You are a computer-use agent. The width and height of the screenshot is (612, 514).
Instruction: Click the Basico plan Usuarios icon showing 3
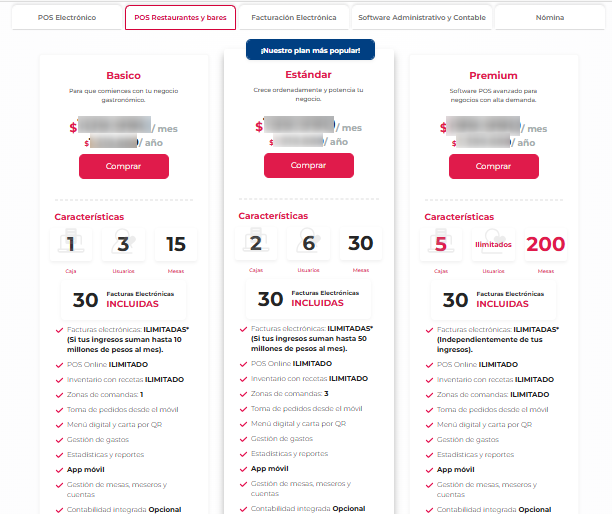coord(123,244)
